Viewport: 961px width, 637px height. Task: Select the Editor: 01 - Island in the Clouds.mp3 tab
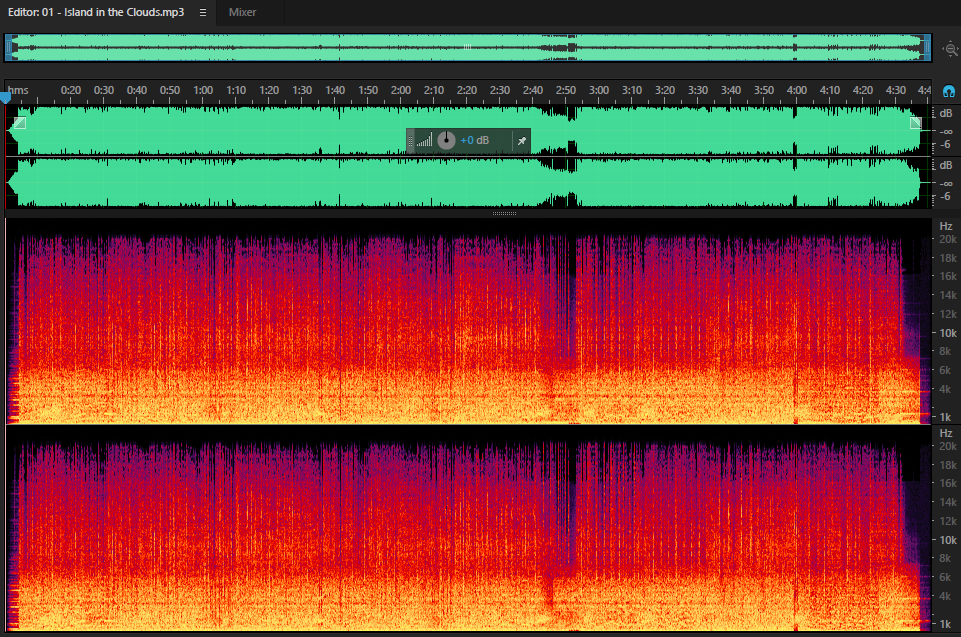[96, 12]
